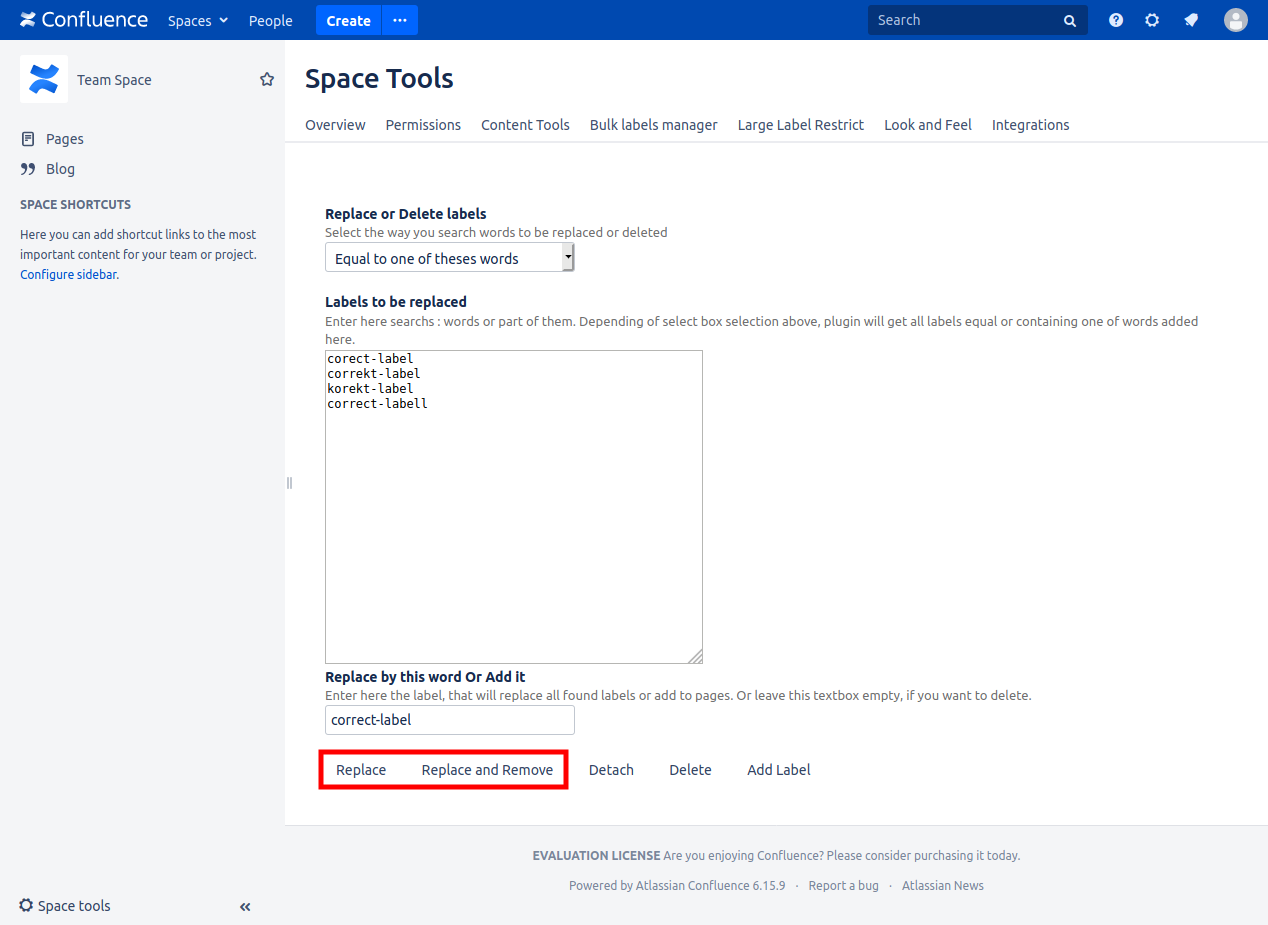Click the Team Space logo thumbnail

(x=44, y=79)
